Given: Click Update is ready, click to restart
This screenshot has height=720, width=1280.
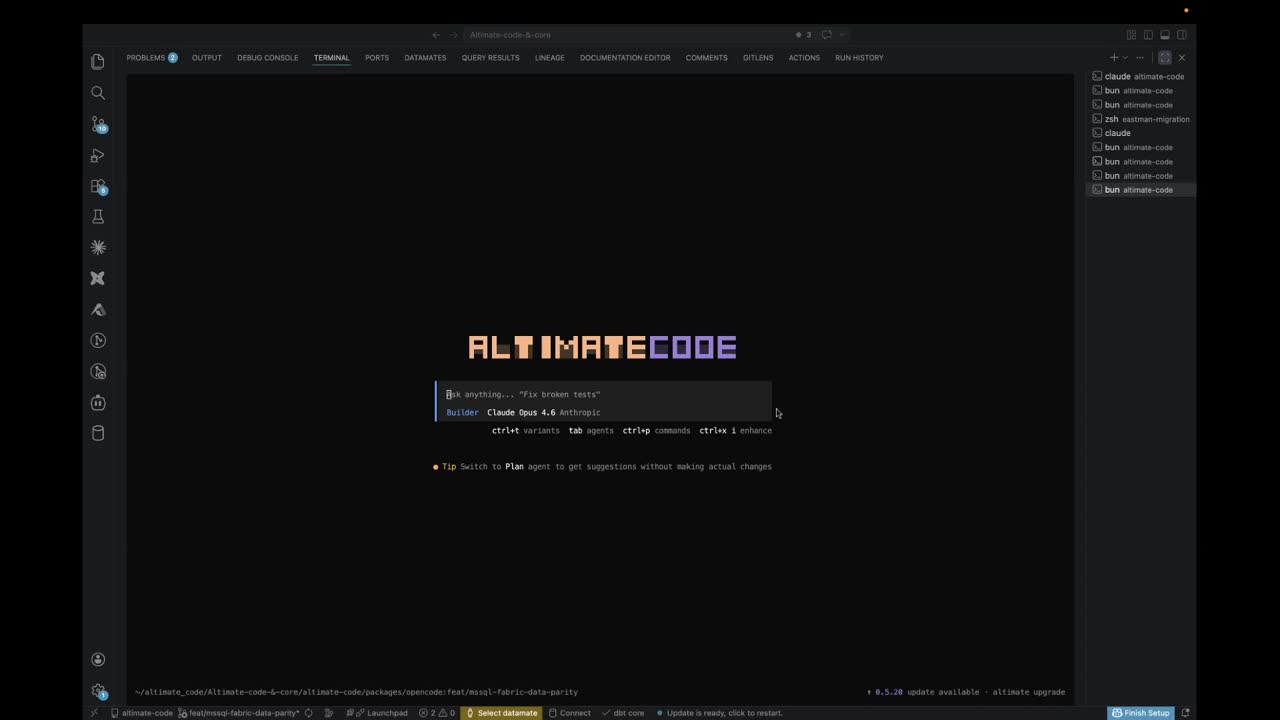Looking at the screenshot, I should click(720, 713).
